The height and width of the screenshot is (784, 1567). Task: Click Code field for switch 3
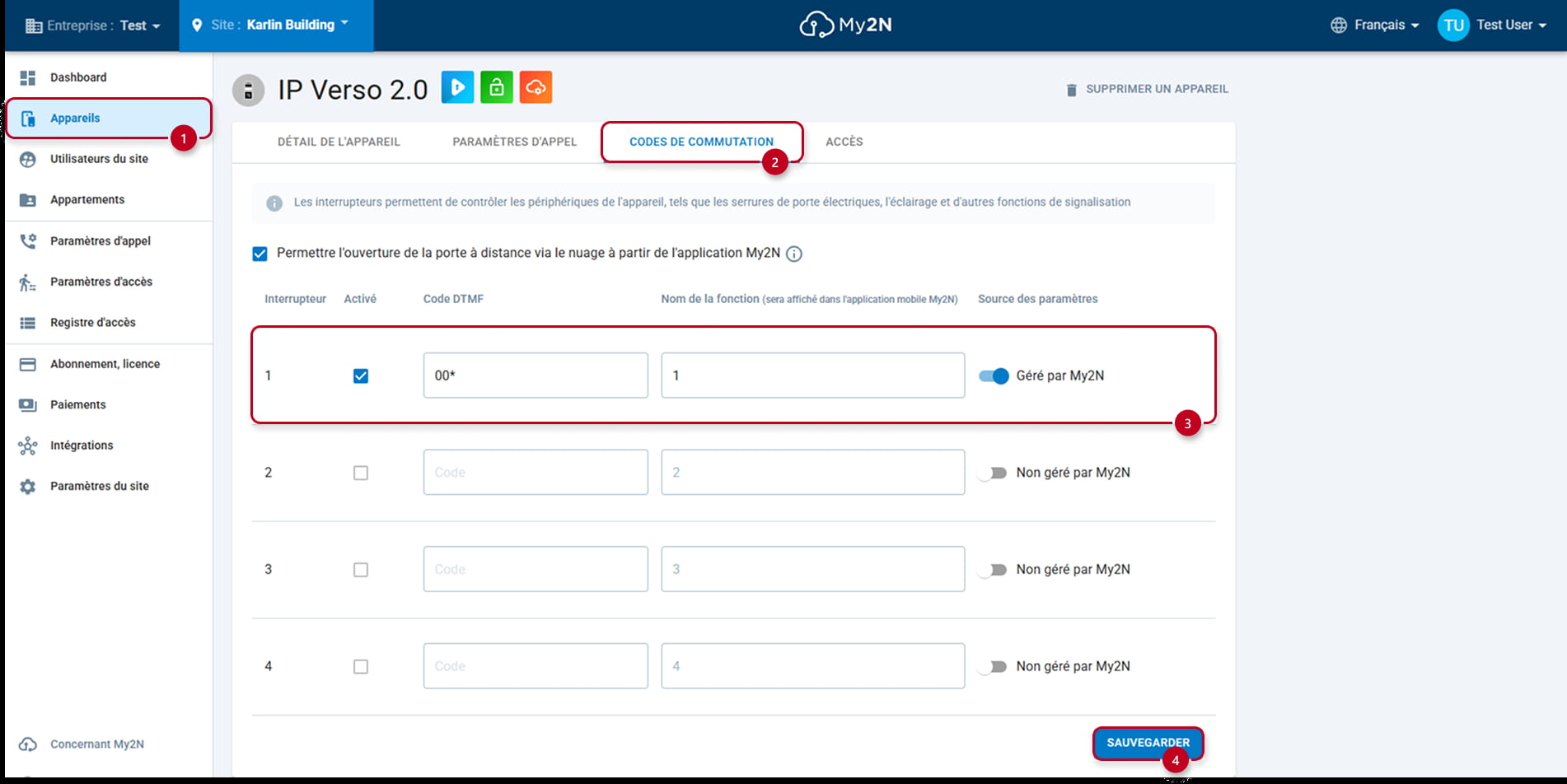[x=536, y=570]
